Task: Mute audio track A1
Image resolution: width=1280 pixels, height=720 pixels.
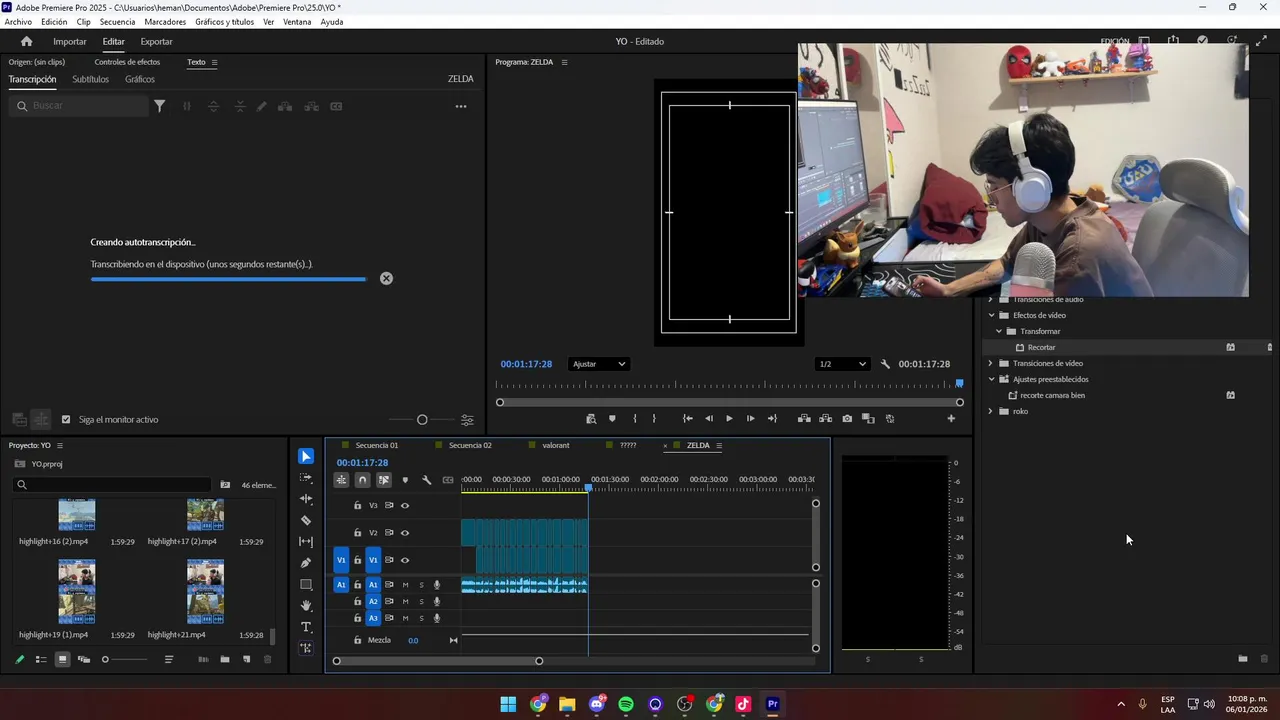Action: (x=405, y=585)
